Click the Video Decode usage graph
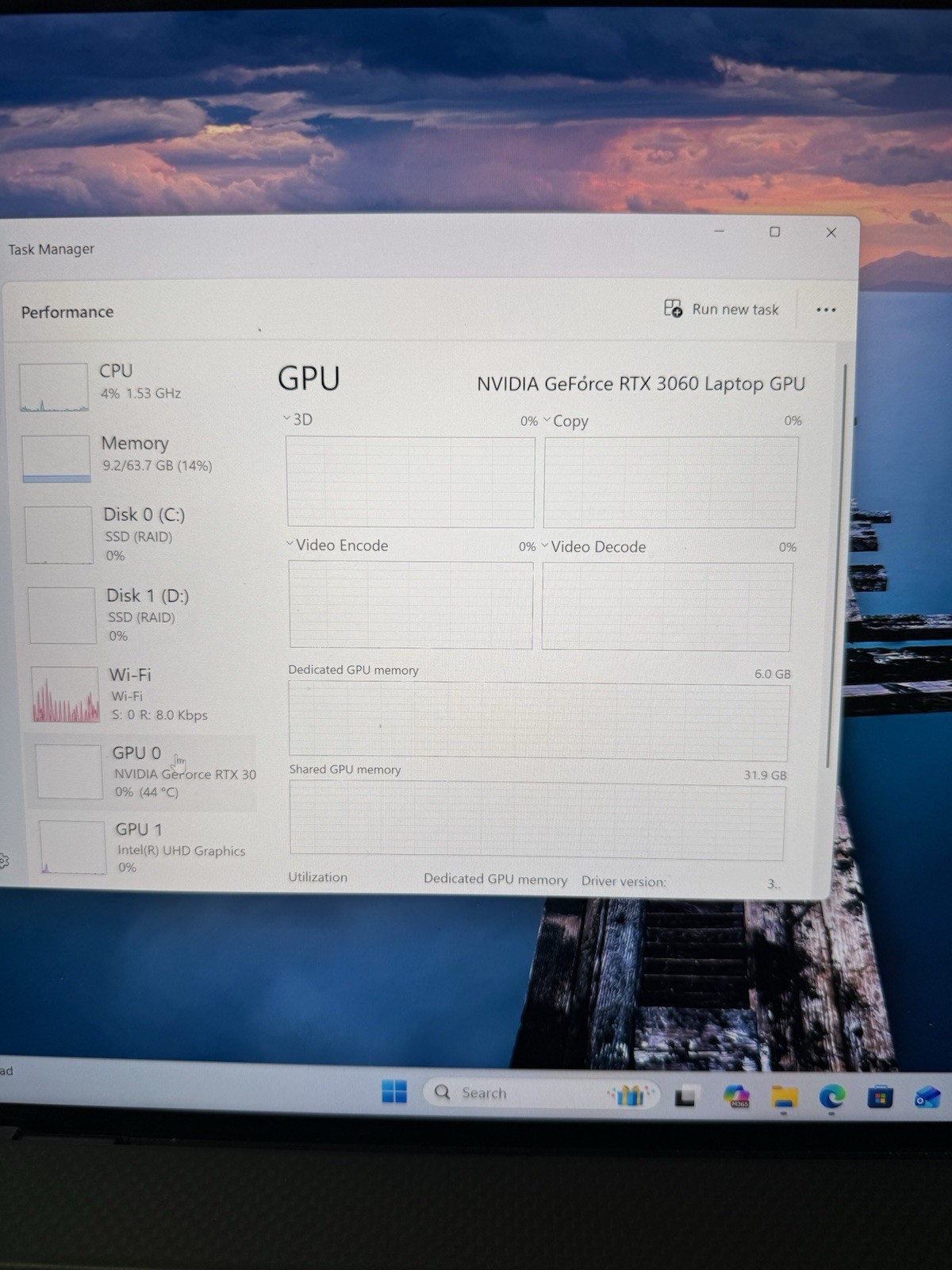Viewport: 952px width, 1270px height. [x=667, y=607]
